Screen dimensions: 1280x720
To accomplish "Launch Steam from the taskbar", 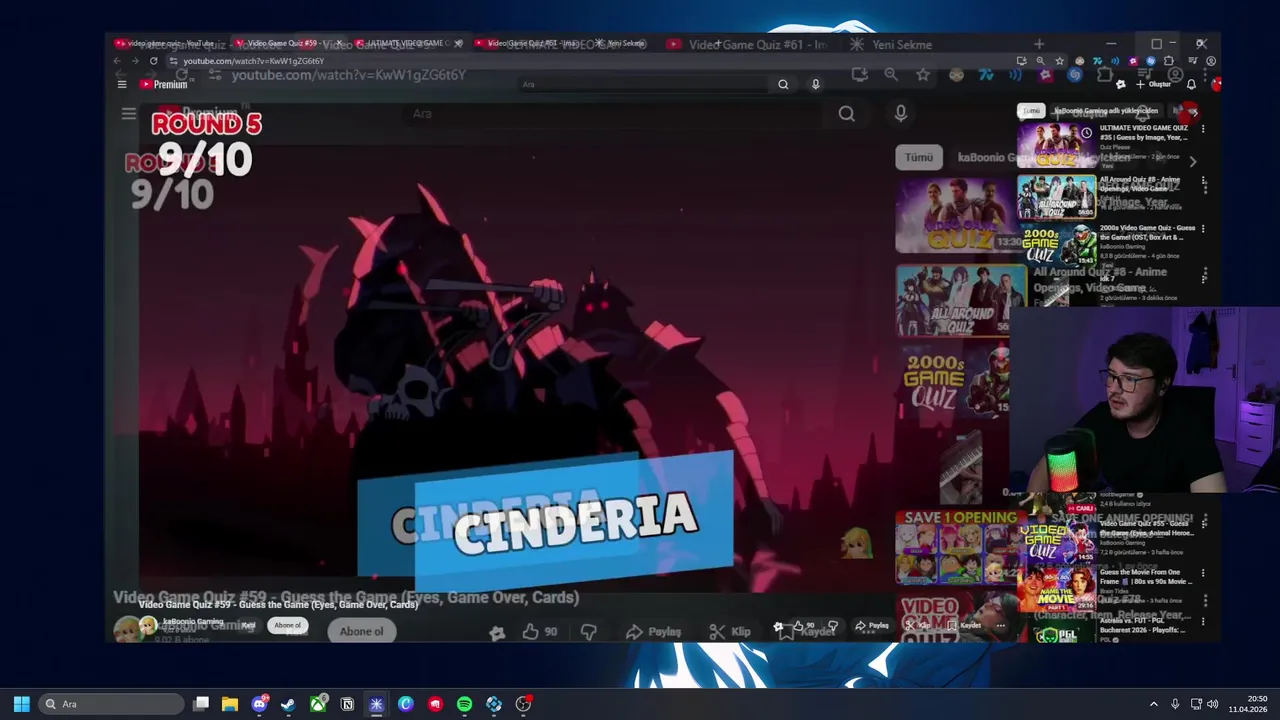I will click(x=288, y=704).
